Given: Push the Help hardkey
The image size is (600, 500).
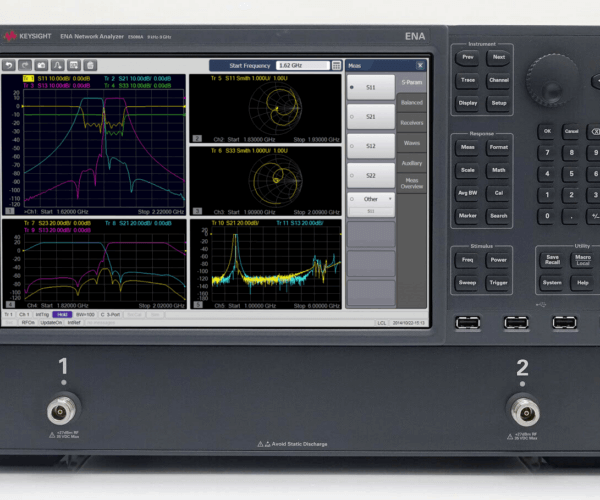Looking at the screenshot, I should [x=583, y=283].
